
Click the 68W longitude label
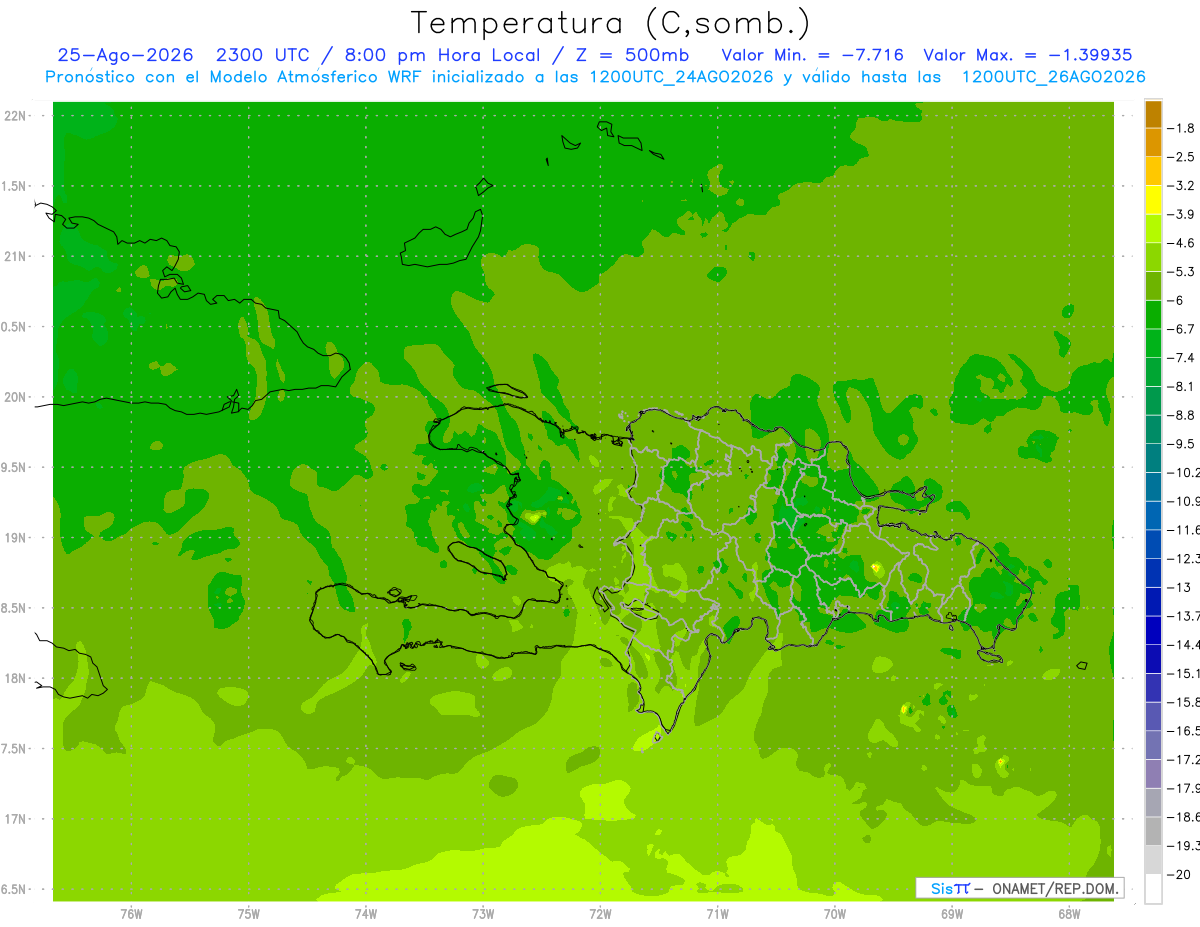pos(1069,914)
